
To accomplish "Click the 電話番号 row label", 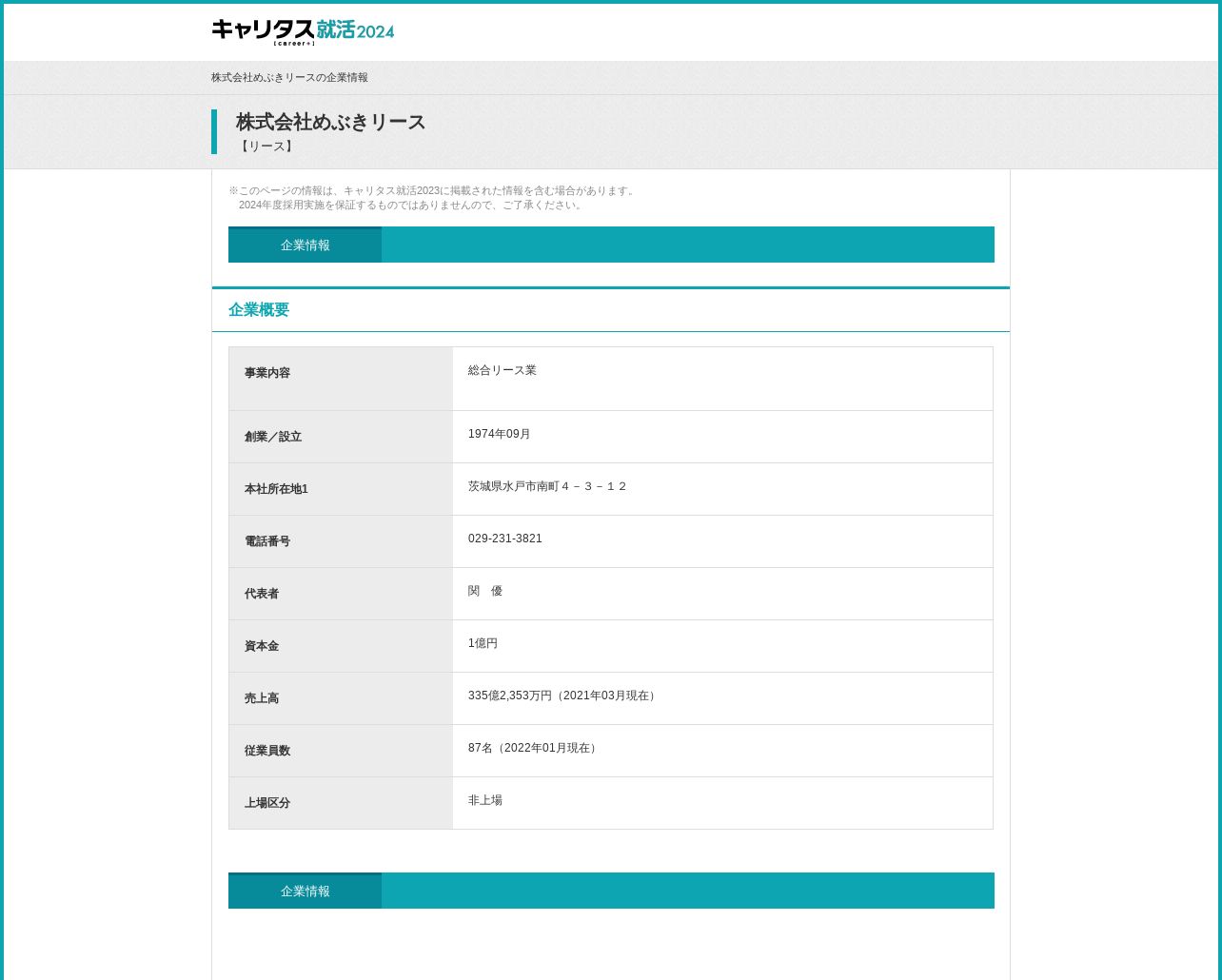I will coord(267,541).
